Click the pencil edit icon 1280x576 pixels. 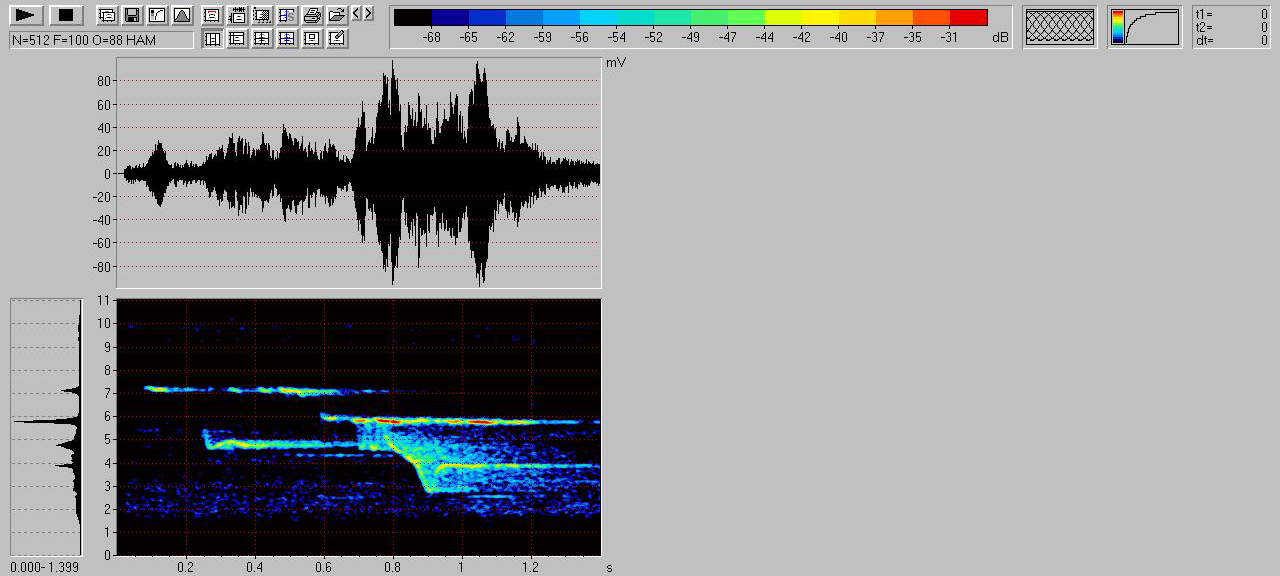pos(337,39)
